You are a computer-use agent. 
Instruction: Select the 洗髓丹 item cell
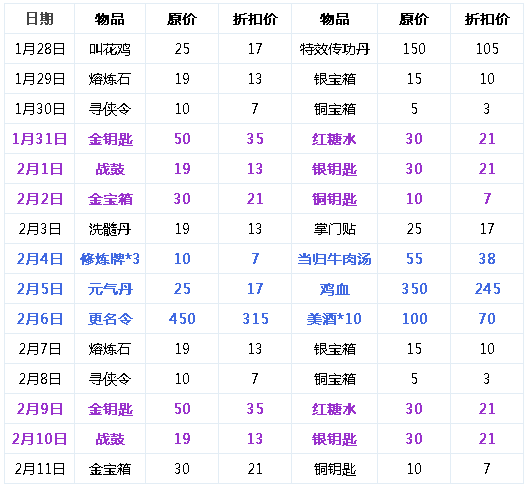110,229
